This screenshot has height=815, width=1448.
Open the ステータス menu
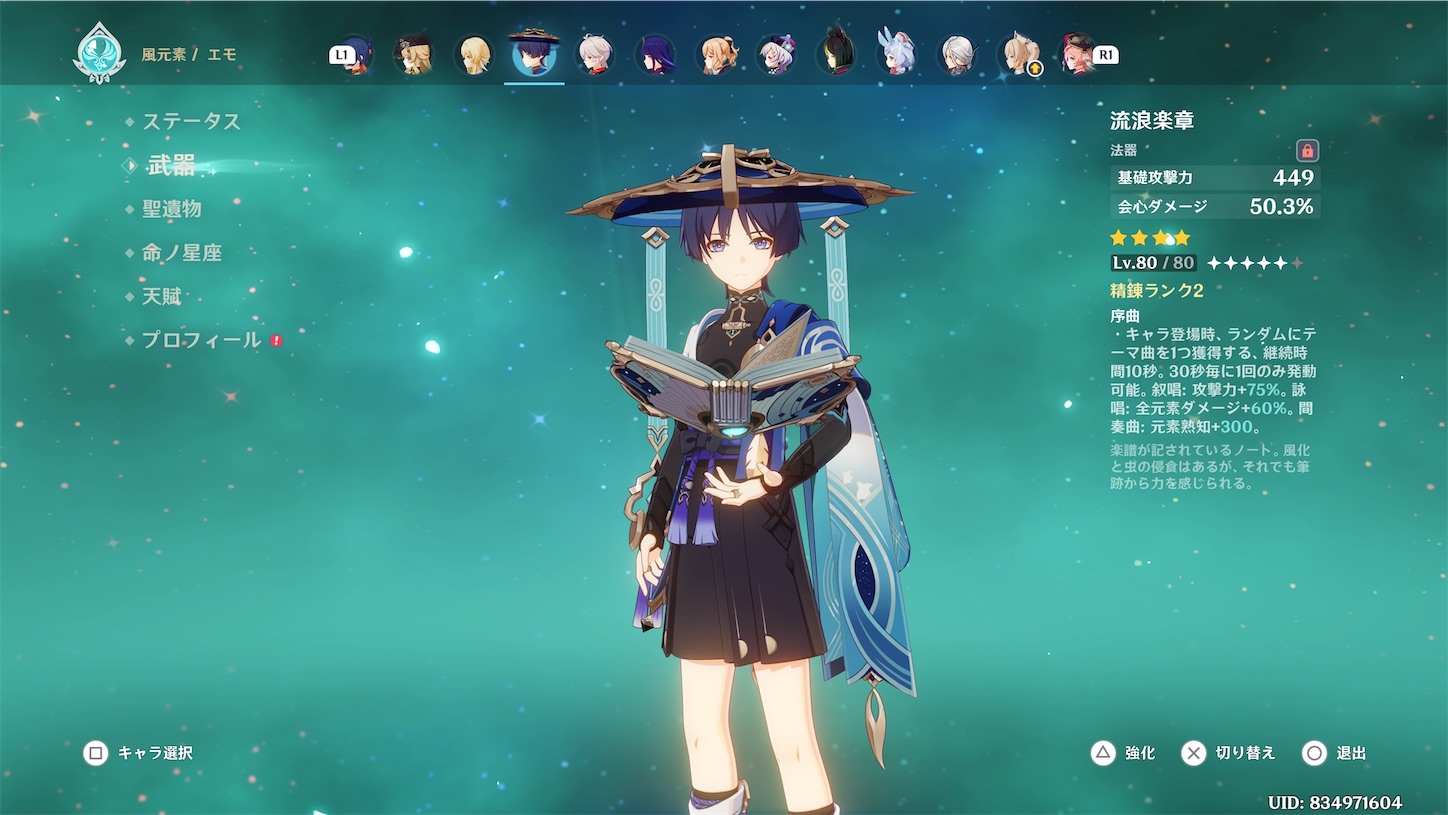click(191, 122)
